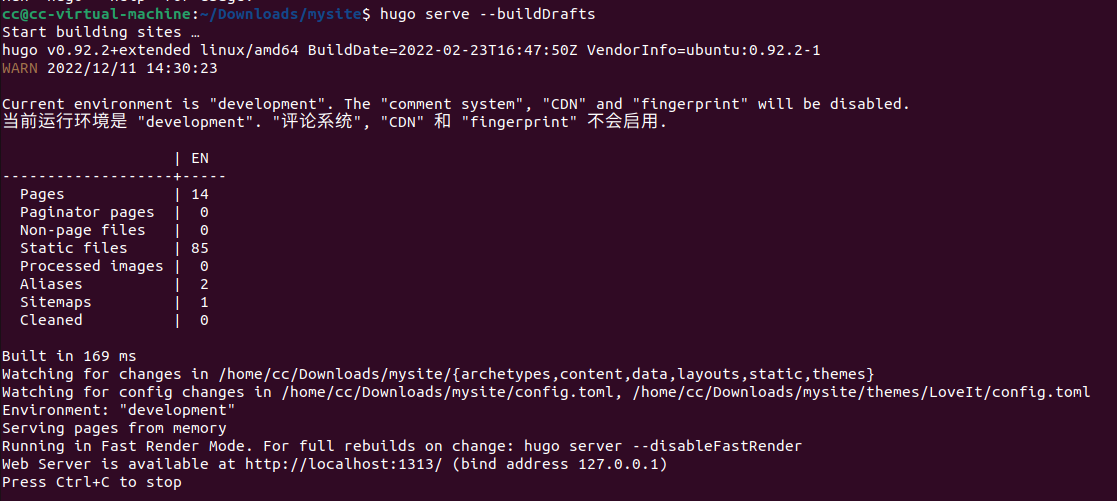Click the Chinese environment notice line
1117x501 pixels.
click(335, 122)
